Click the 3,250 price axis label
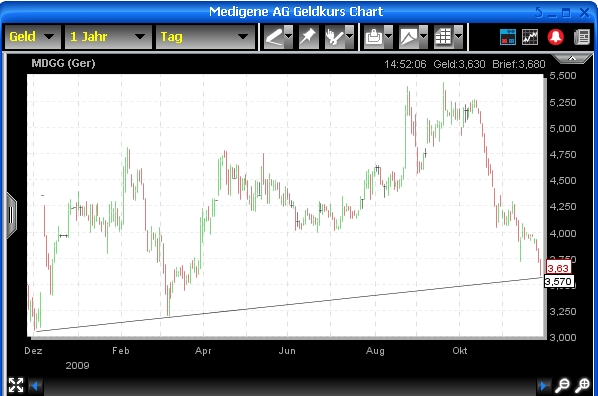This screenshot has width=598, height=396. pos(563,311)
